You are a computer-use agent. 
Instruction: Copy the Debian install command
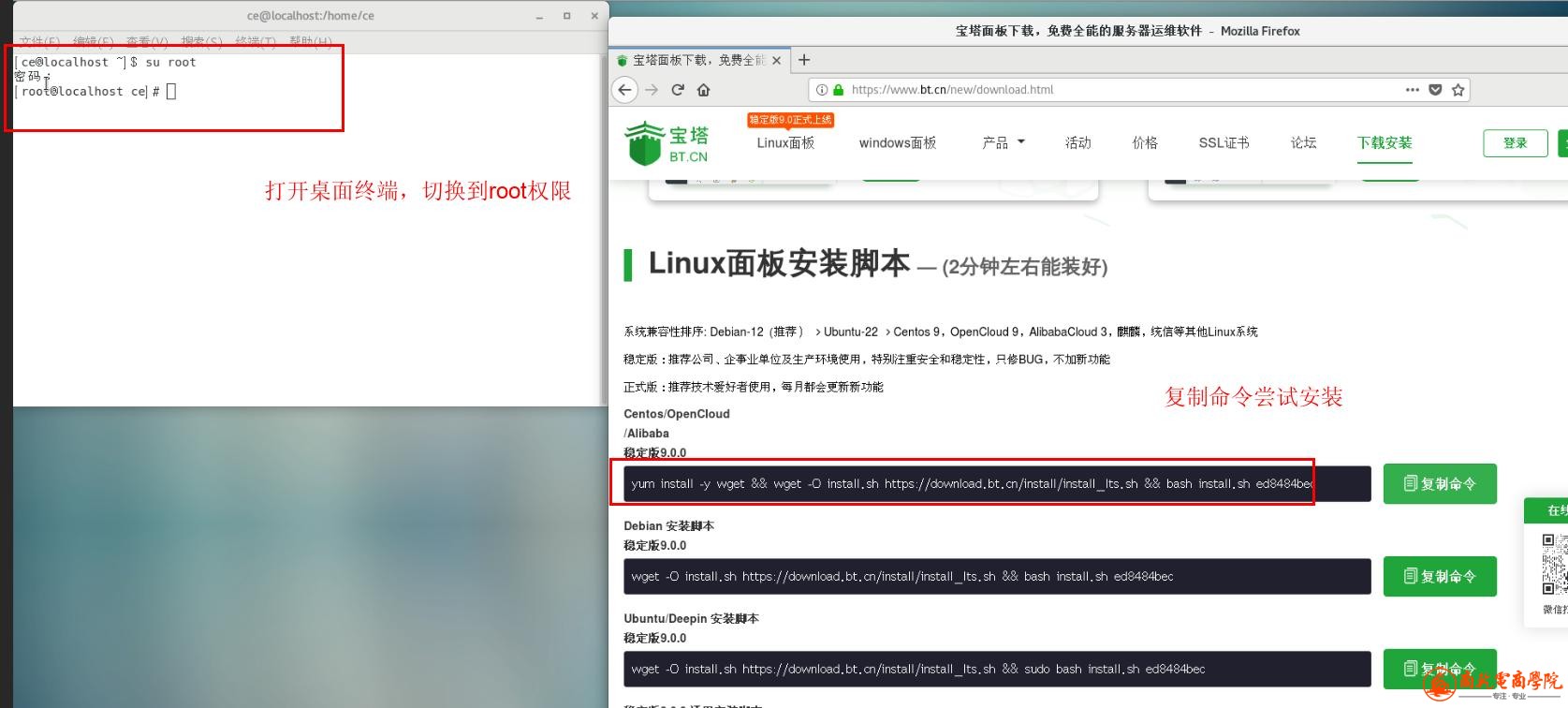[1440, 577]
